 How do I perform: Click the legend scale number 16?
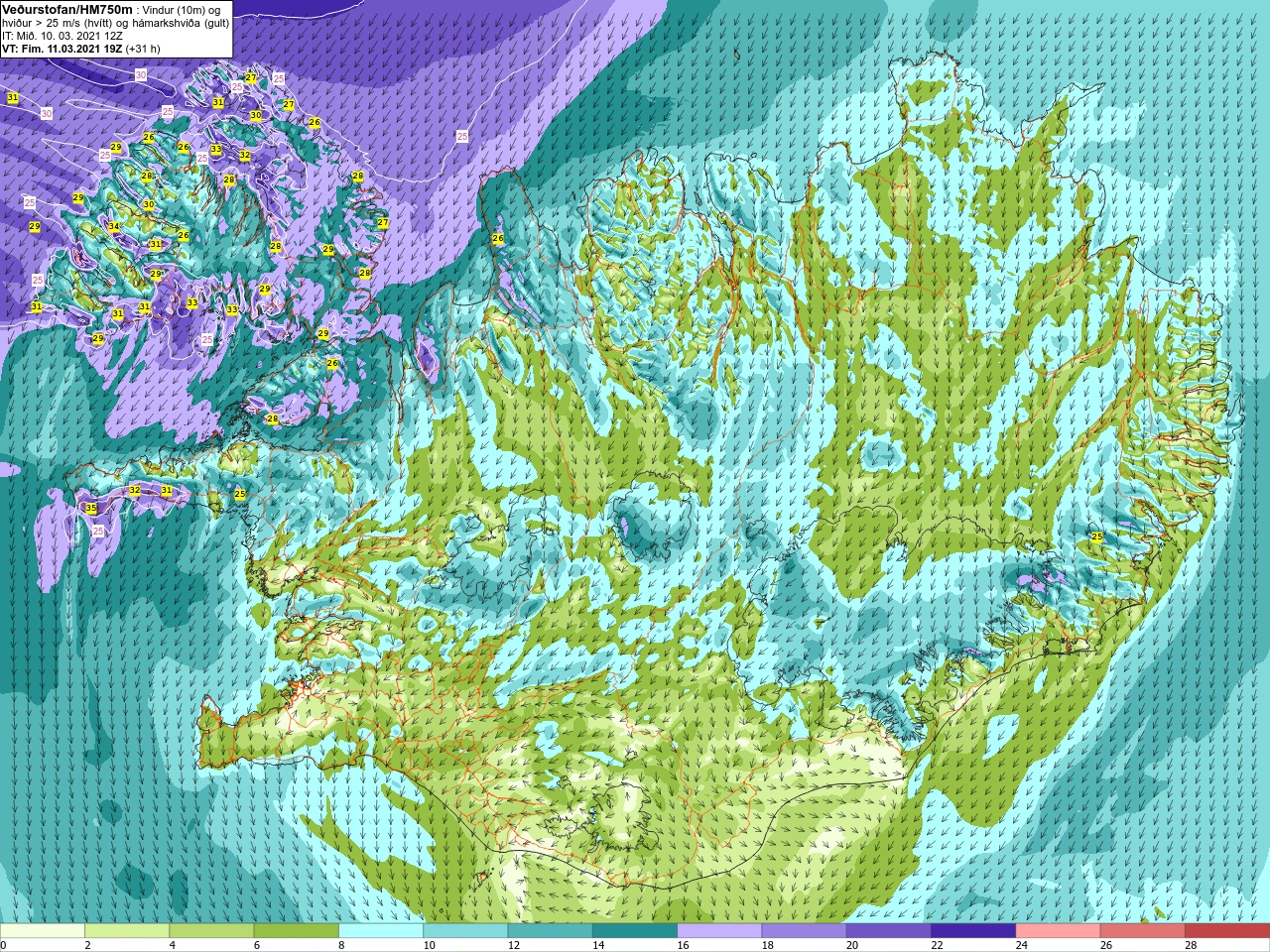coord(683,945)
